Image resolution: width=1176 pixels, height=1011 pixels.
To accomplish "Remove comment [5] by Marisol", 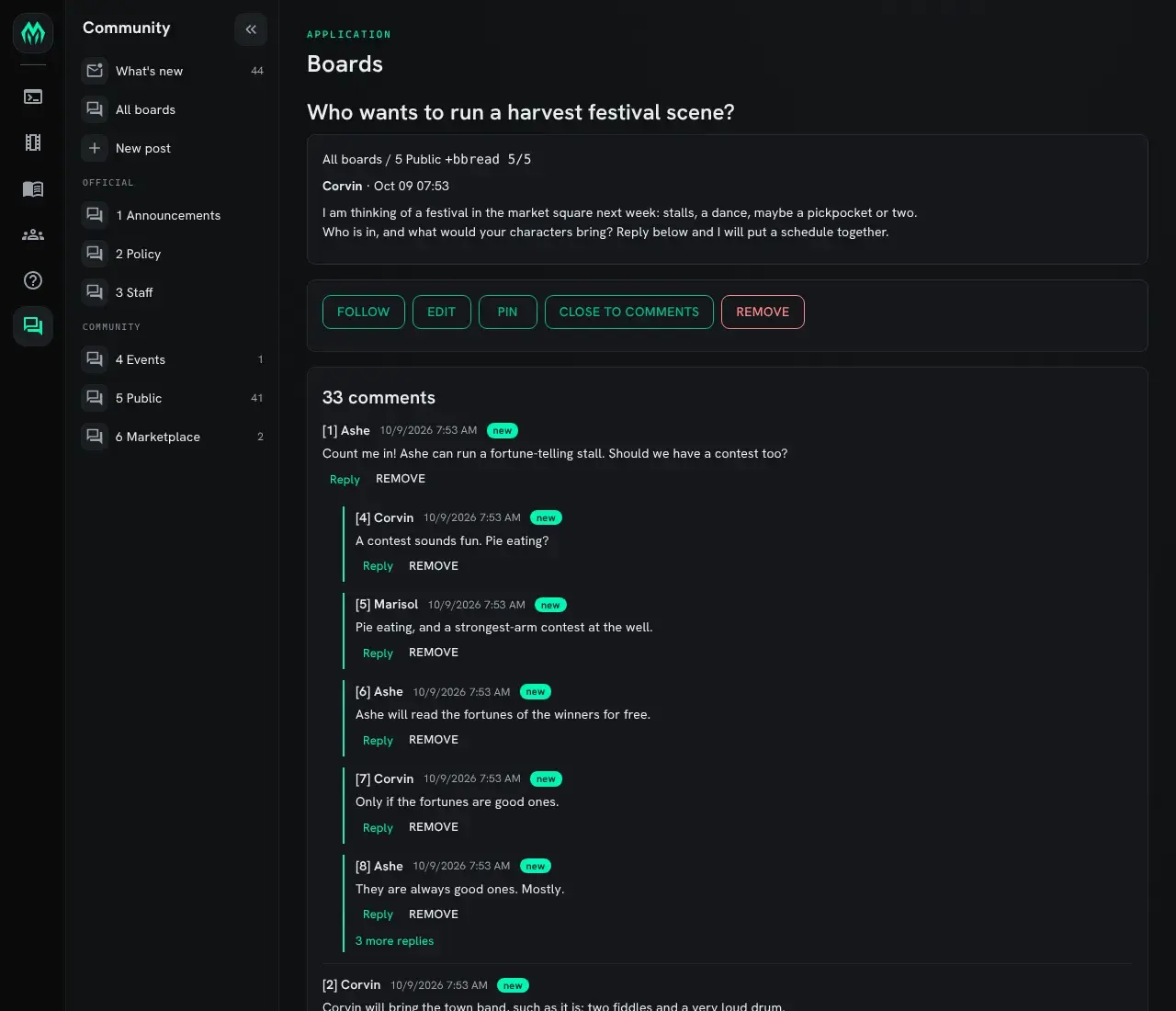I will [434, 653].
